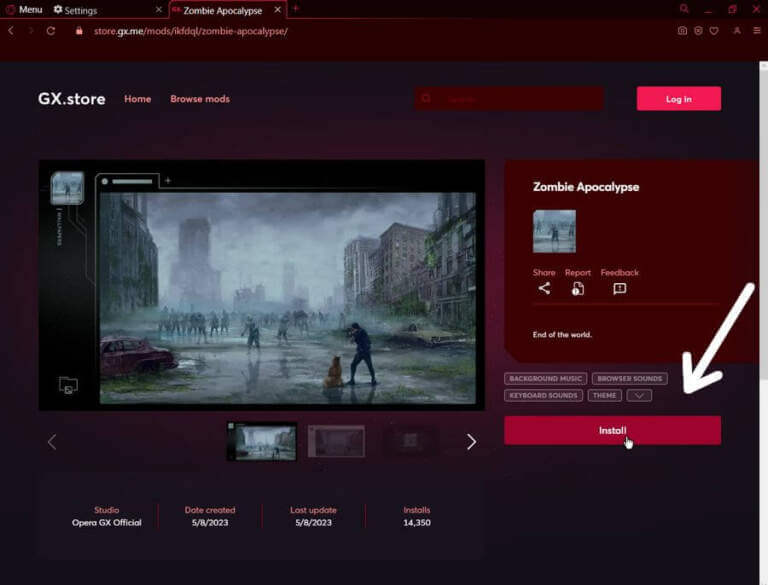Click the Last update 5/8/2023 value
The width and height of the screenshot is (768, 585).
click(313, 523)
